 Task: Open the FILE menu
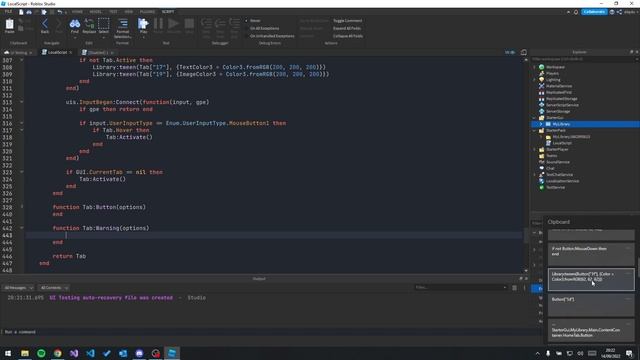tap(8, 12)
